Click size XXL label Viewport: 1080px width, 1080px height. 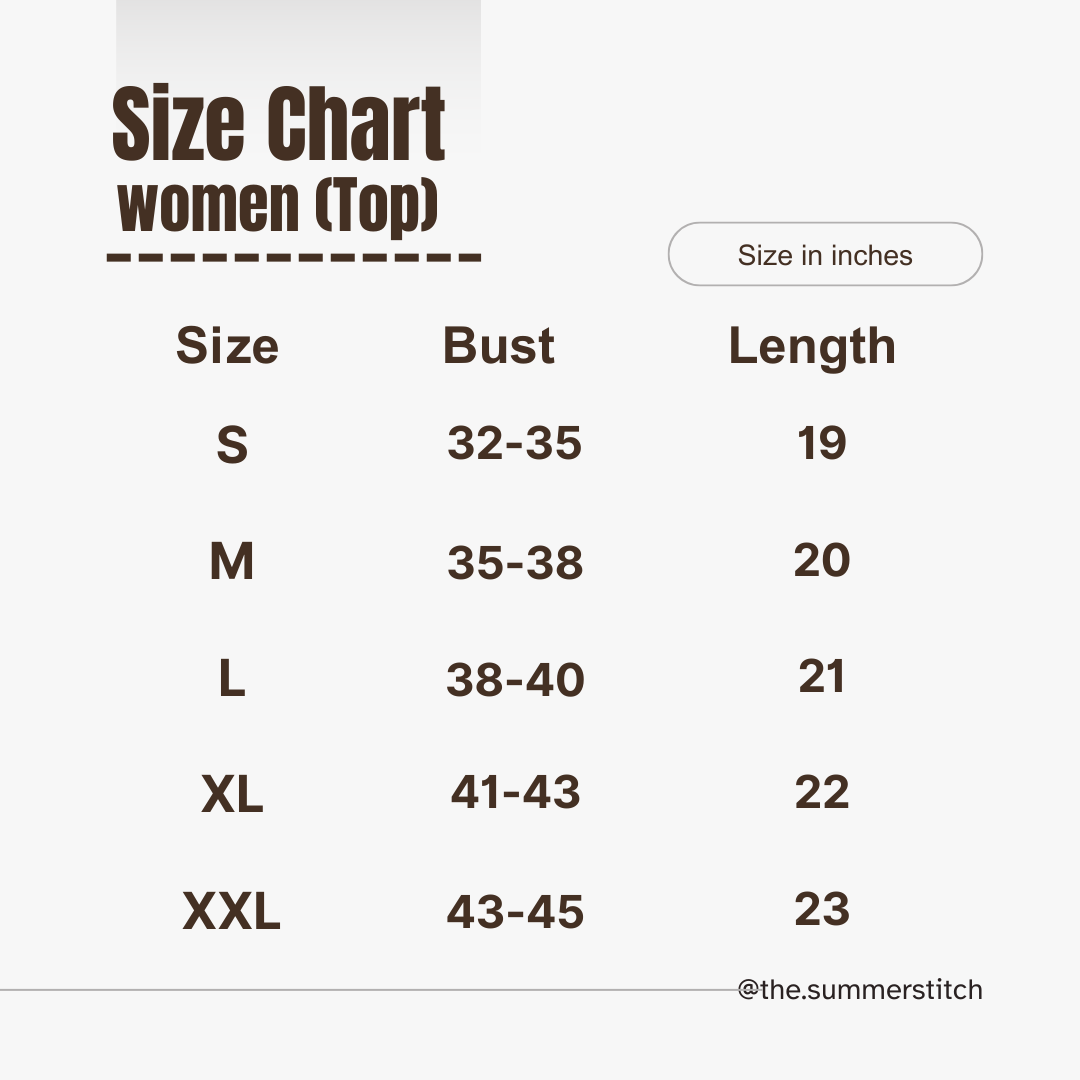(231, 911)
